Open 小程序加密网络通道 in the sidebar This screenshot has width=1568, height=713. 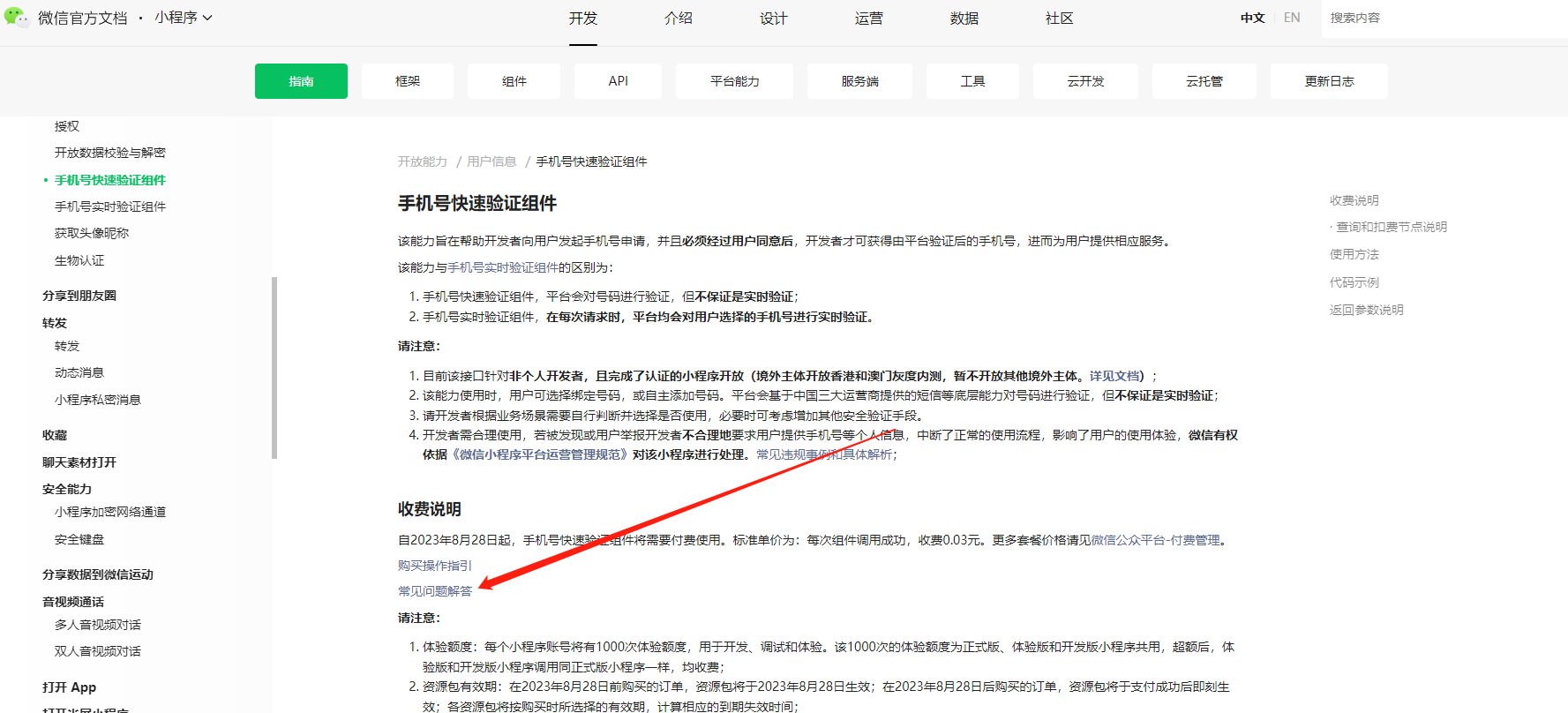[110, 512]
